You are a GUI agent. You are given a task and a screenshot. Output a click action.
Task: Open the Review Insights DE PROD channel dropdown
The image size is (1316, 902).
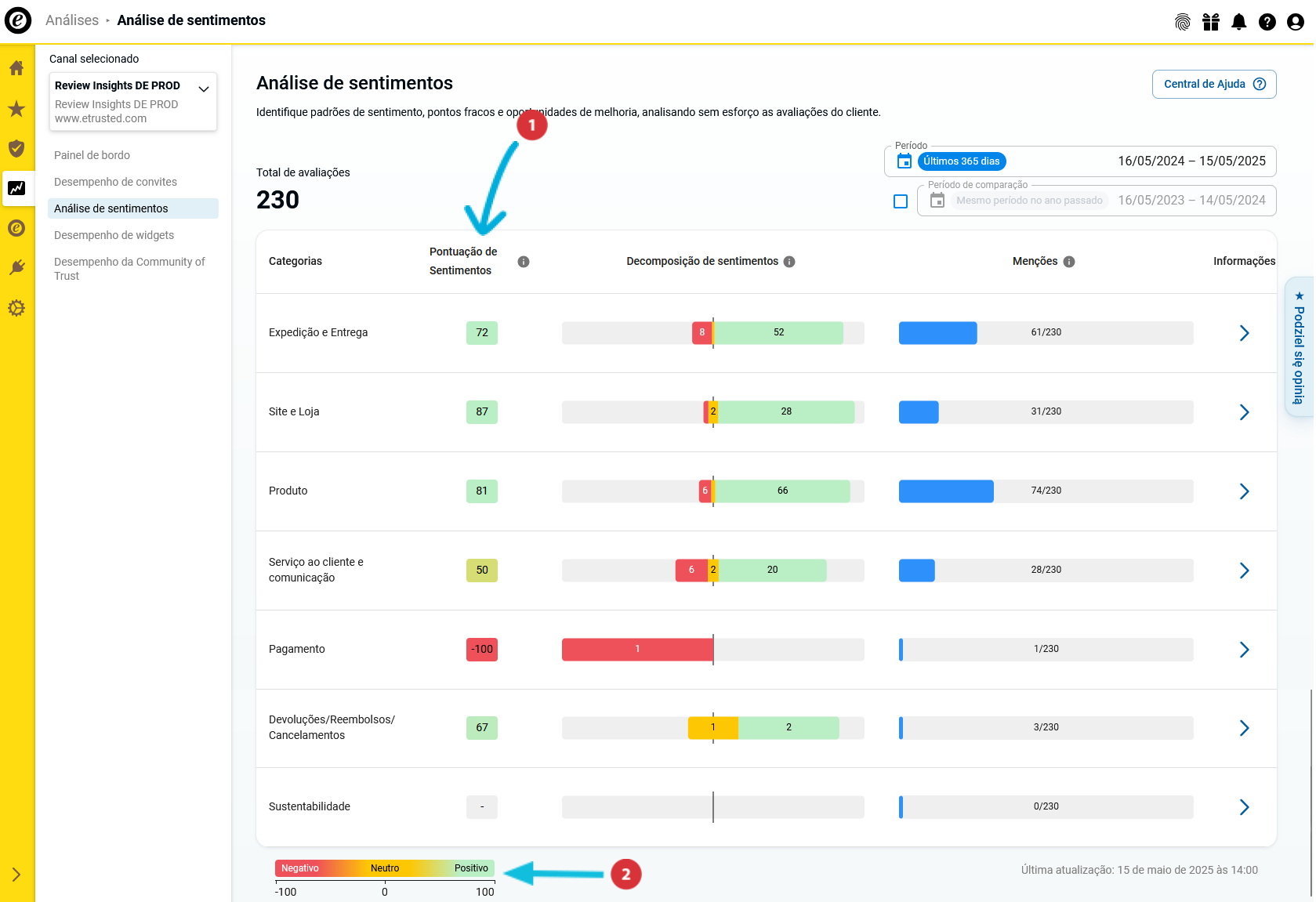point(133,102)
